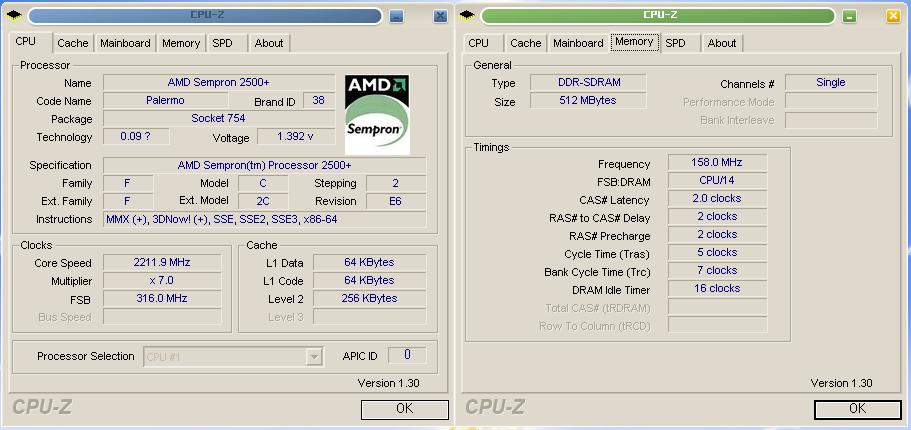Click the empty Level 3 cache field

[x=370, y=316]
